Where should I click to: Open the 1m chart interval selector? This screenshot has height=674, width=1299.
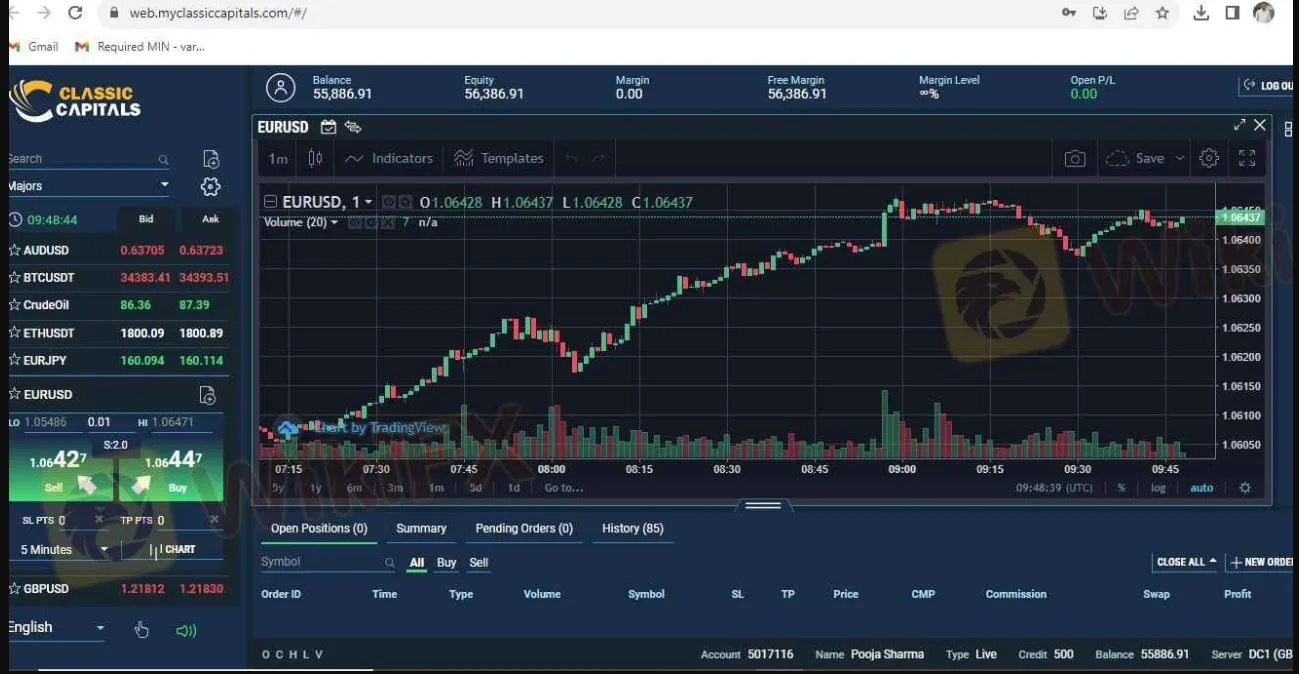tap(278, 158)
